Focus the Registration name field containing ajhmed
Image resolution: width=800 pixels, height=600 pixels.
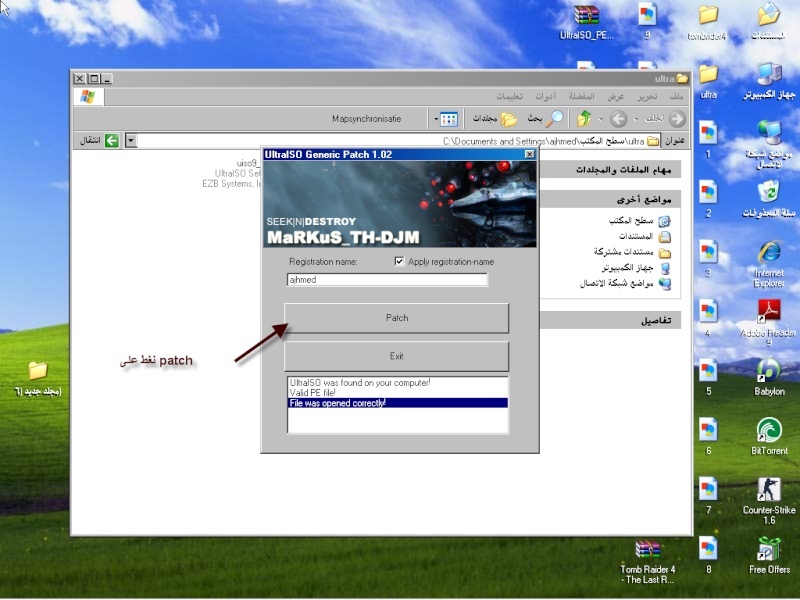tap(387, 280)
